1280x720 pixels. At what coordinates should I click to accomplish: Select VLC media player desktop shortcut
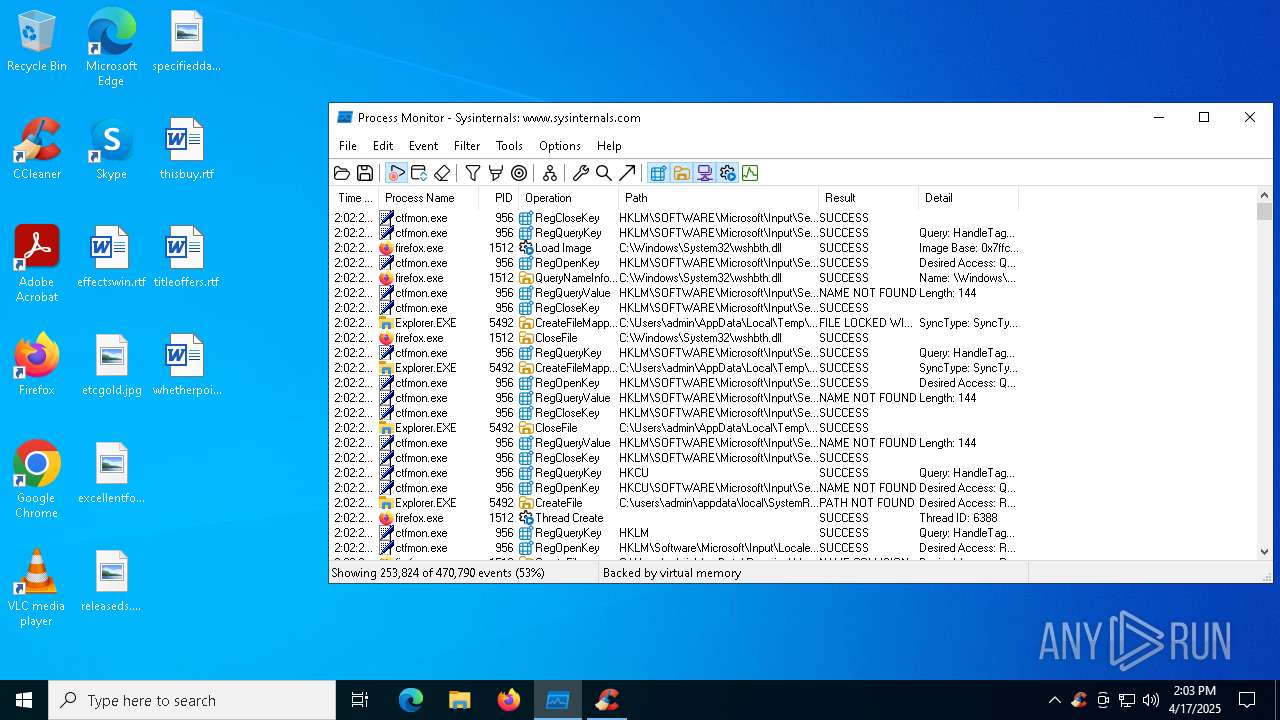37,588
